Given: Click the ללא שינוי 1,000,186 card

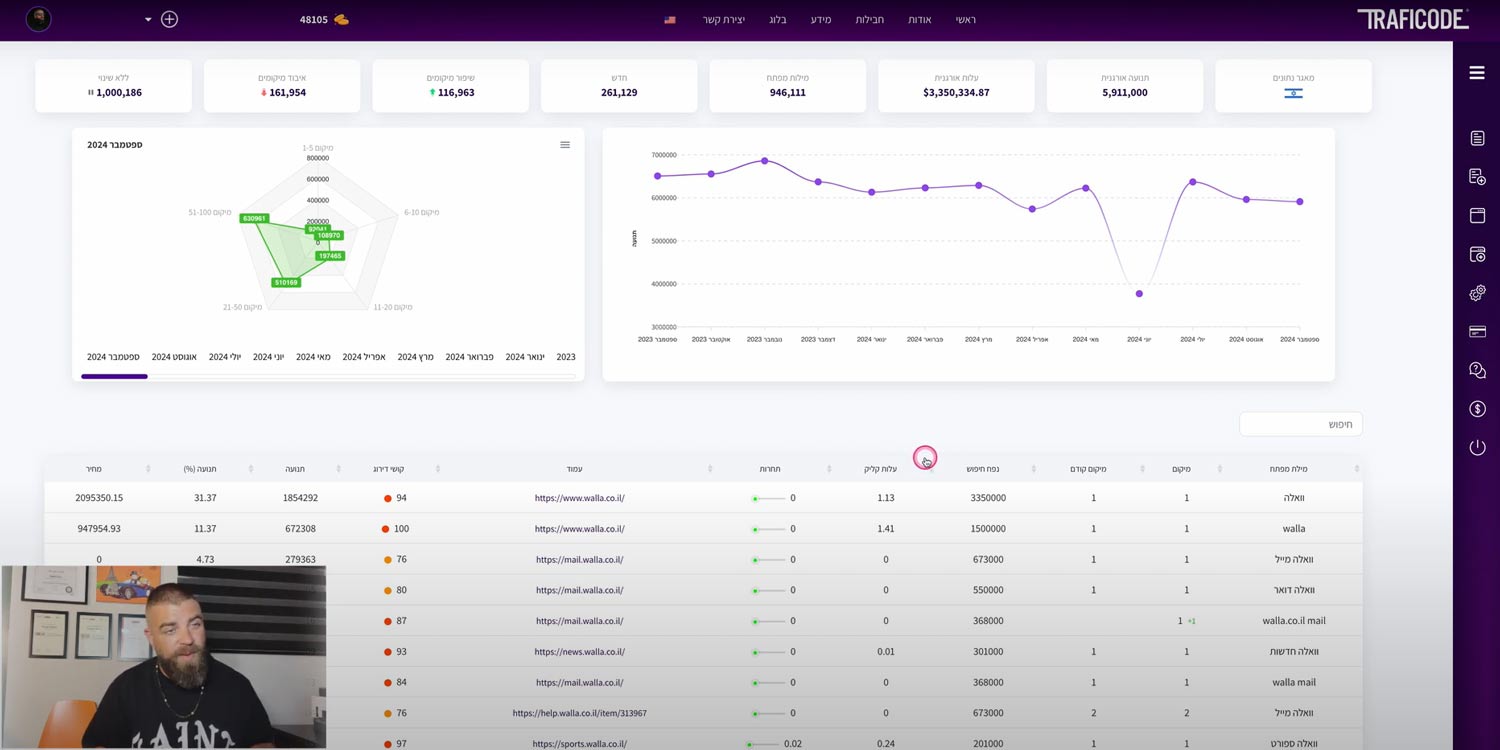Looking at the screenshot, I should pyautogui.click(x=114, y=85).
